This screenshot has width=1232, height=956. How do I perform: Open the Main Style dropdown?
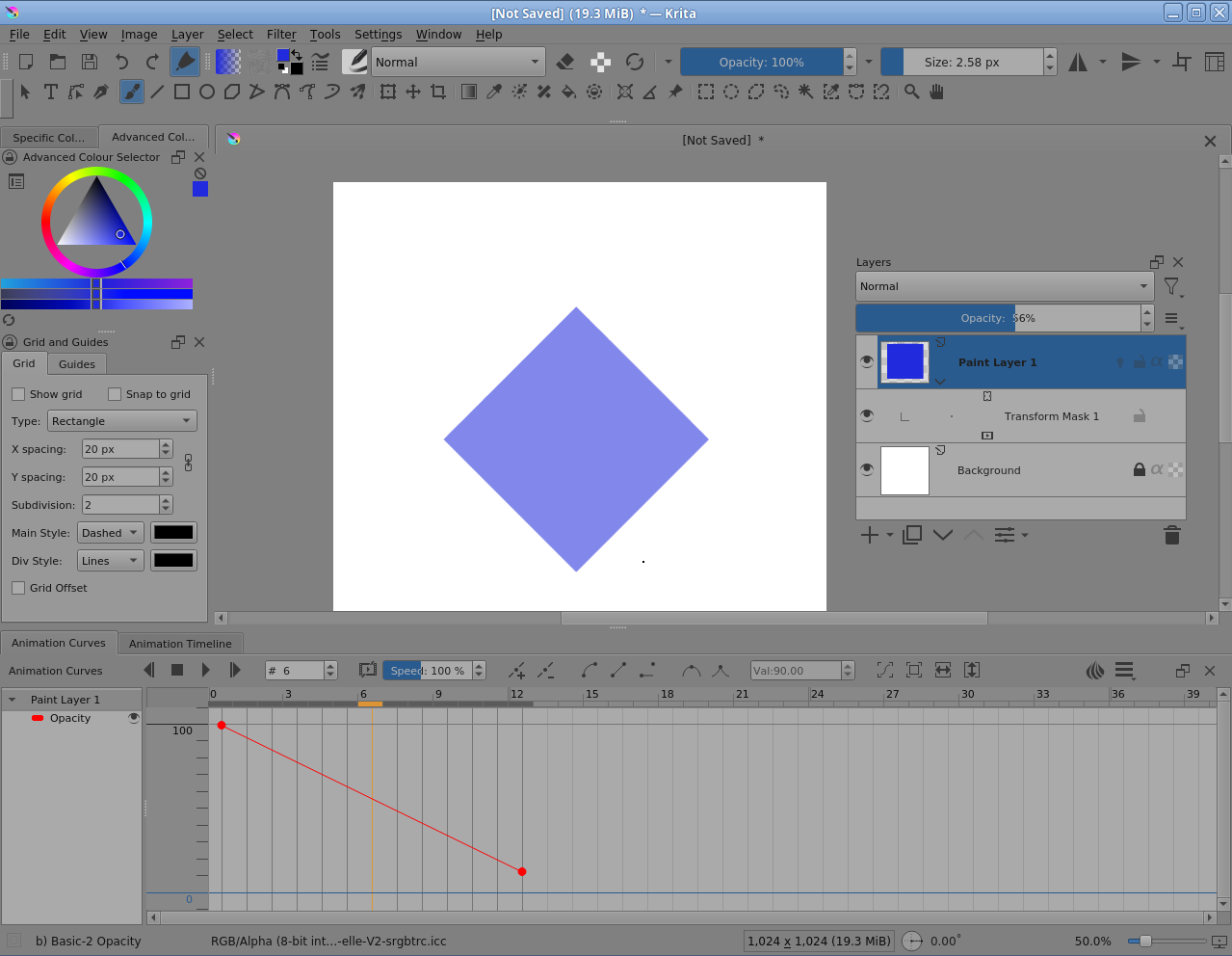(110, 533)
